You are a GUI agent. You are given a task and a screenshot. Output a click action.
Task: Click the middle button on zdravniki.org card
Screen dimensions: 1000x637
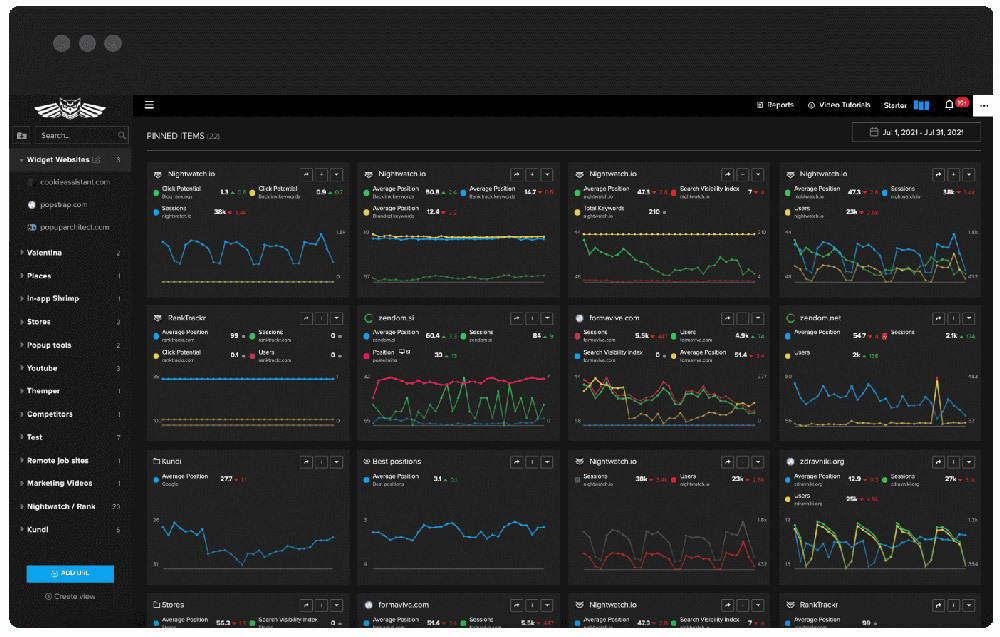pyautogui.click(x=953, y=462)
